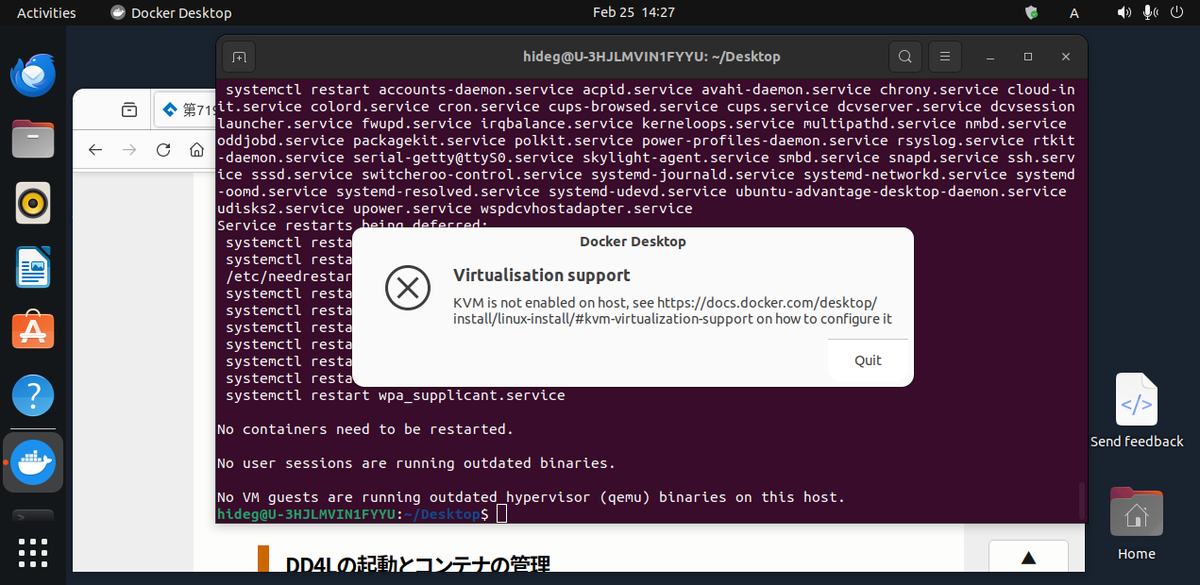Click 'No user sessions are running outdated binaries.'
This screenshot has width=1200, height=585.
(x=416, y=463)
